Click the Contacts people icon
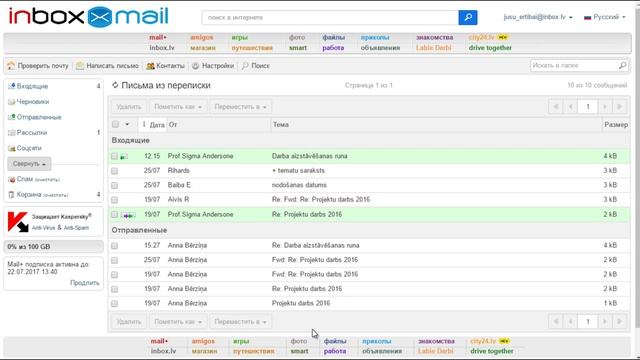640x360 pixels. tap(150, 66)
